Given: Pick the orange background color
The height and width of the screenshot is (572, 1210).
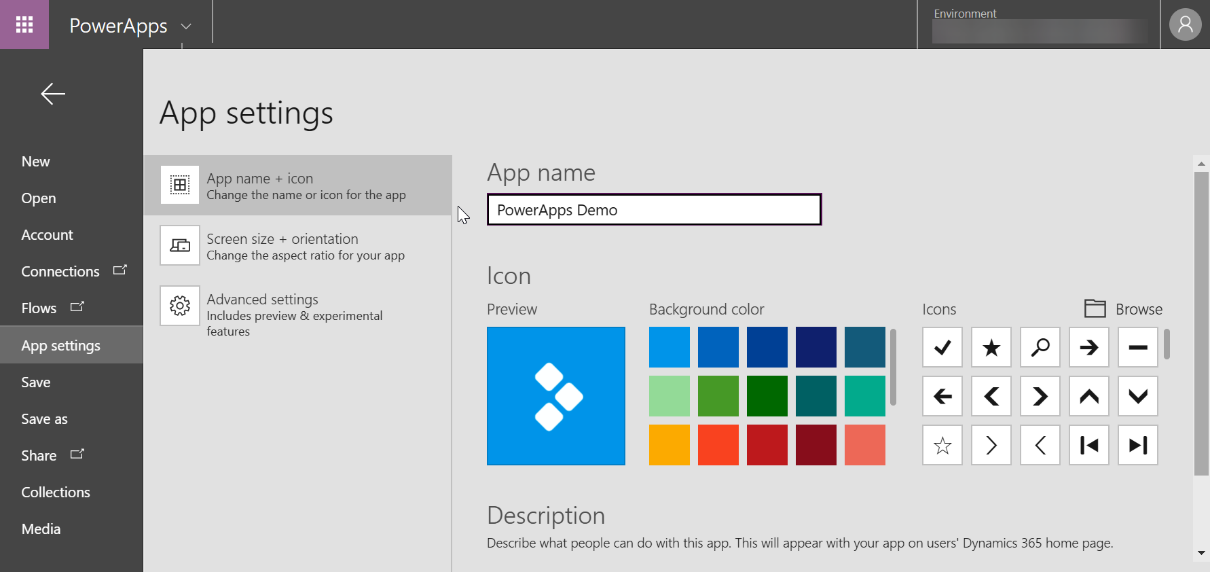Looking at the screenshot, I should 669,445.
